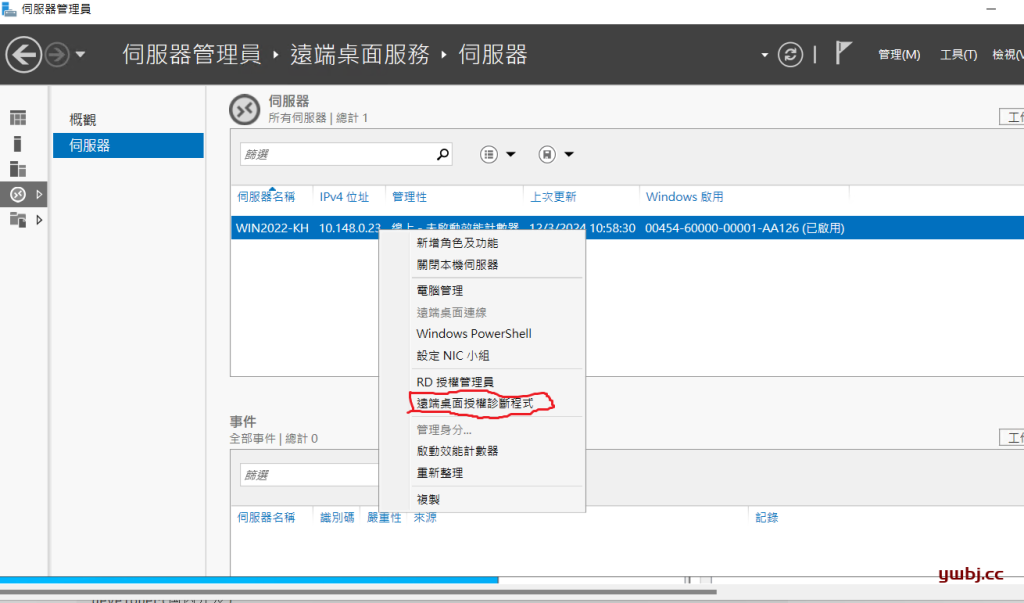Open 概觀 overview page
The height and width of the screenshot is (603, 1024).
click(x=83, y=120)
